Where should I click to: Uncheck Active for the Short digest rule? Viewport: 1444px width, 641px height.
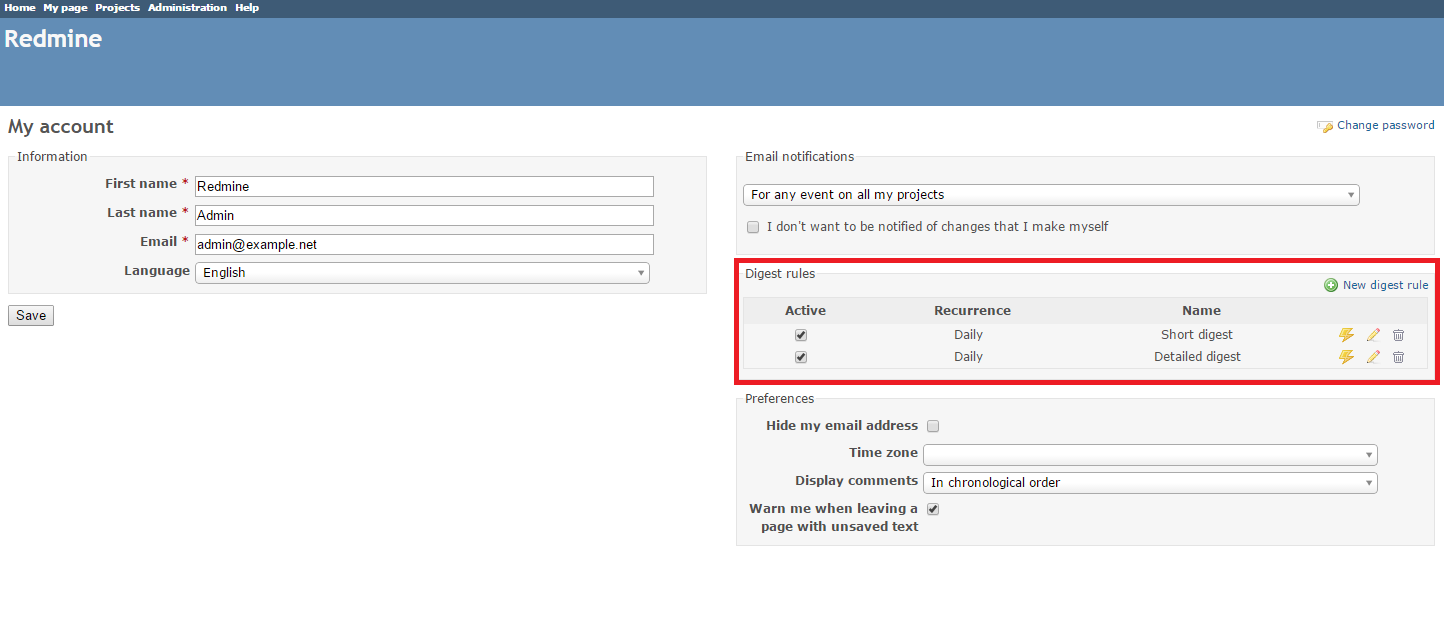[x=801, y=336]
